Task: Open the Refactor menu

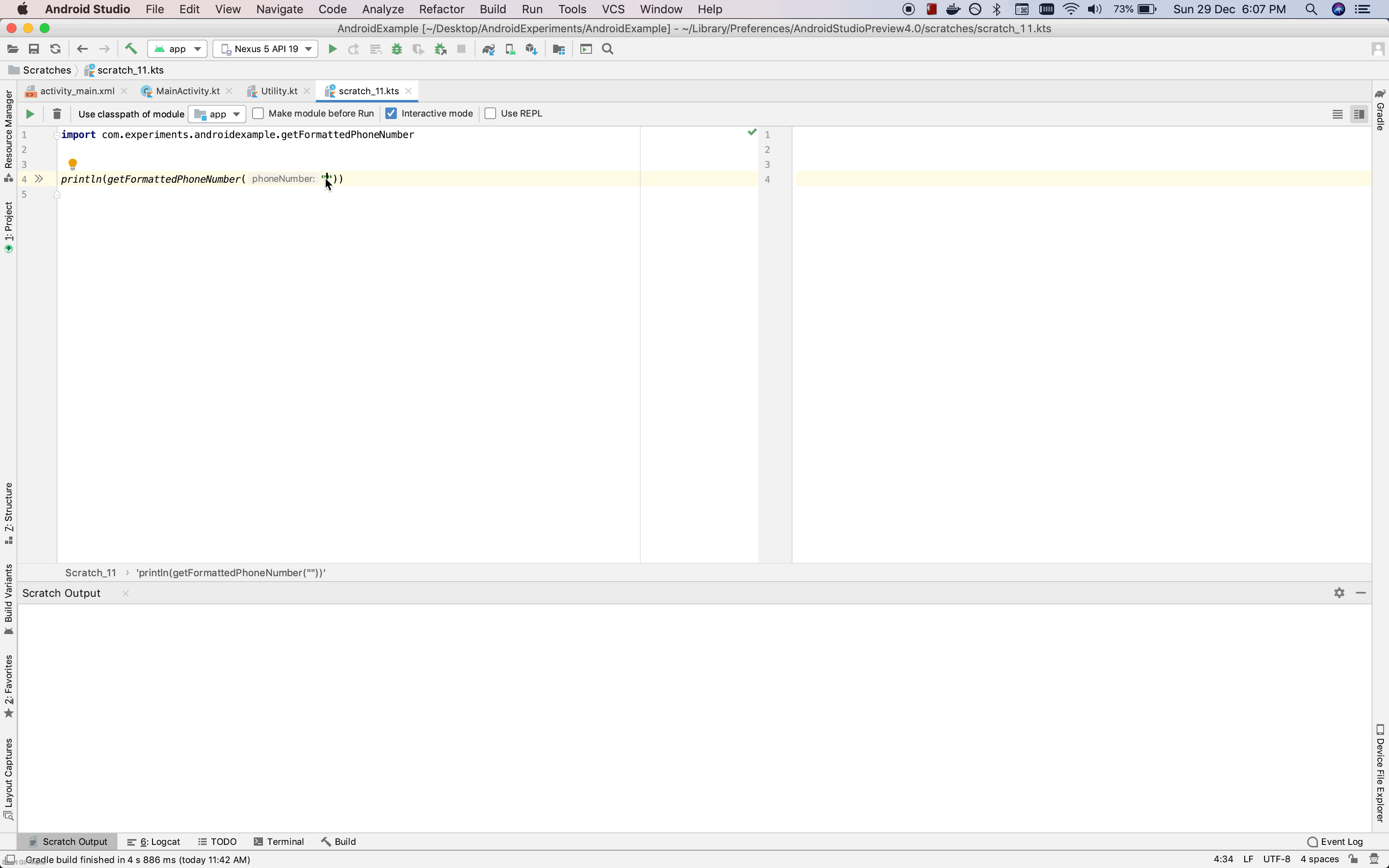Action: 442,9
